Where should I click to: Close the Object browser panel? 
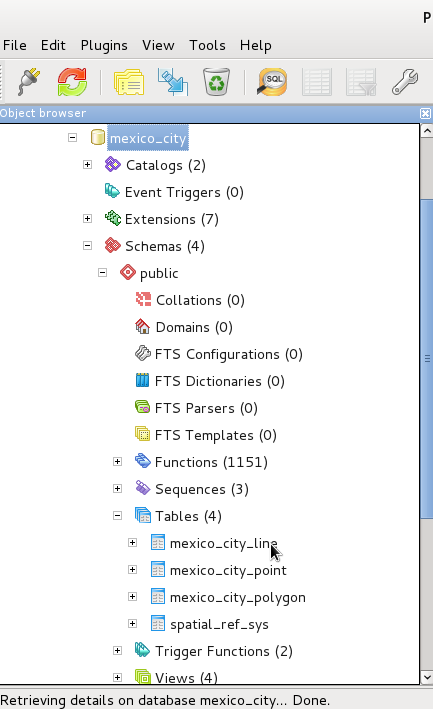coord(425,113)
